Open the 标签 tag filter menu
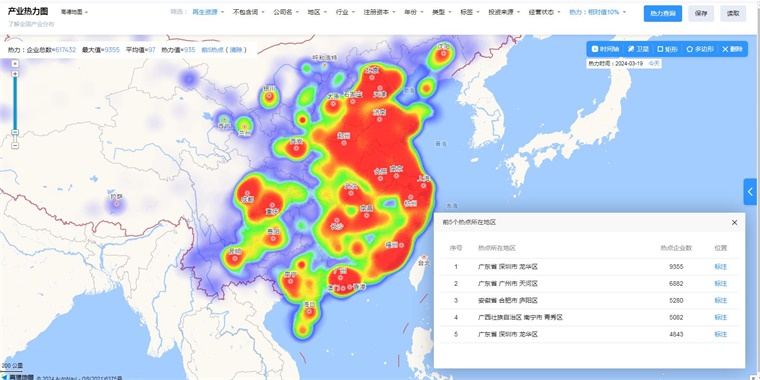The width and height of the screenshot is (760, 380). tap(470, 12)
